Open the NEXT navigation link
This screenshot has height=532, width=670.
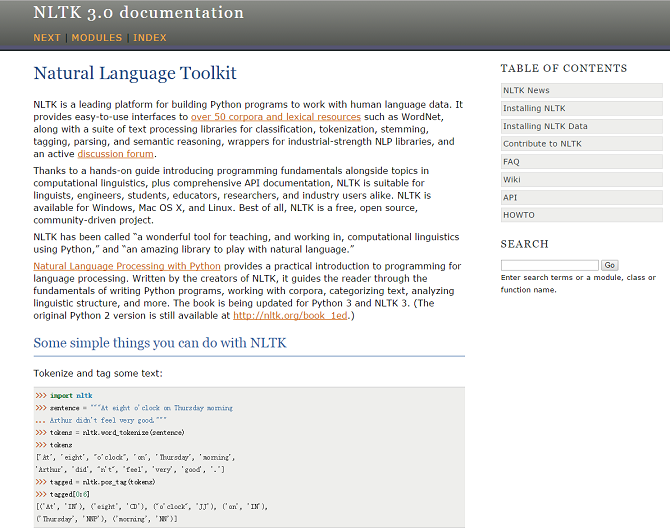pos(47,38)
